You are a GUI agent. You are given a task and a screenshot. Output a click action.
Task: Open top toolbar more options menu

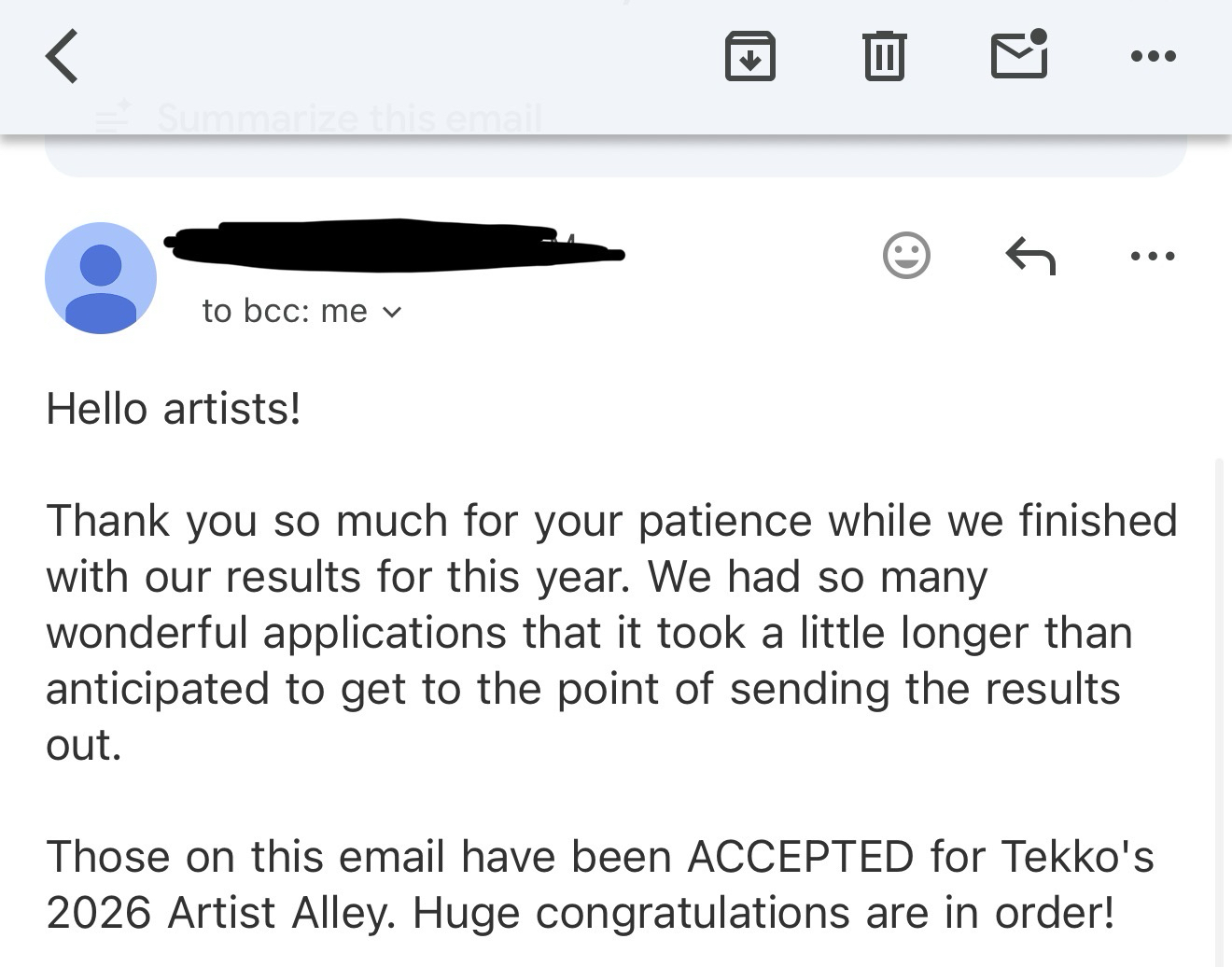pos(1152,56)
